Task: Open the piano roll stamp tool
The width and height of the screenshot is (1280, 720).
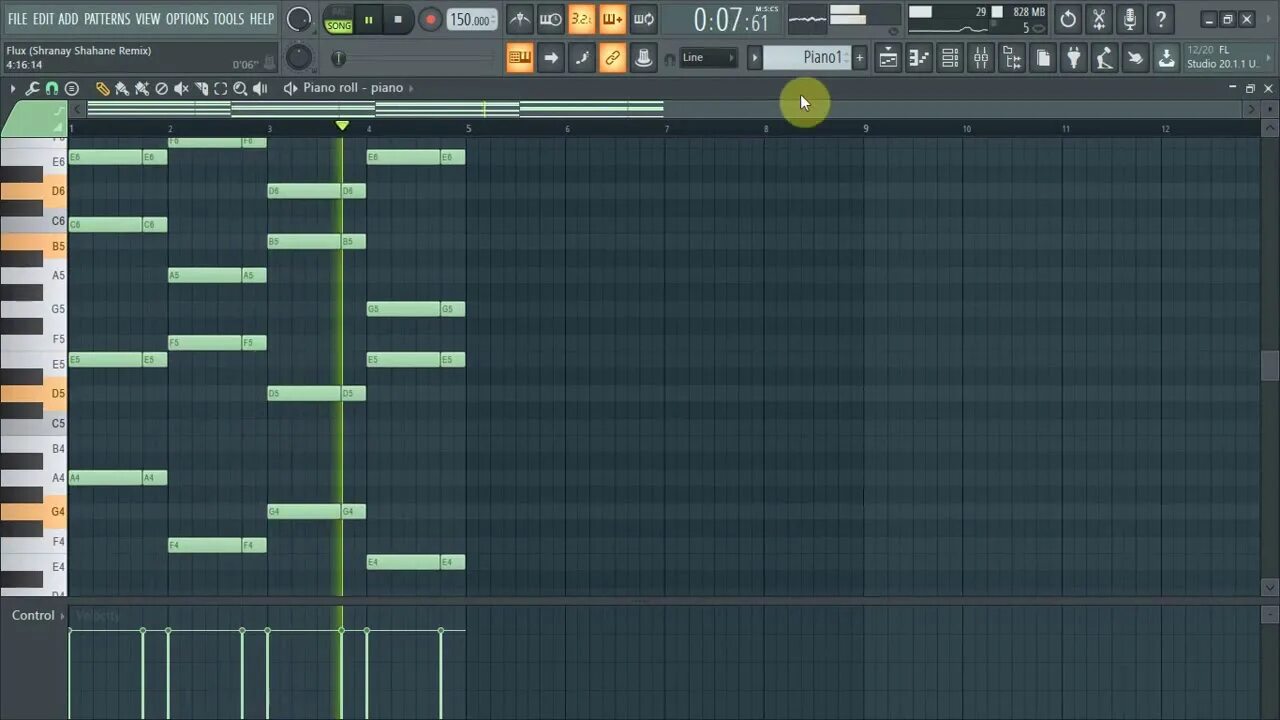Action: coord(72,89)
